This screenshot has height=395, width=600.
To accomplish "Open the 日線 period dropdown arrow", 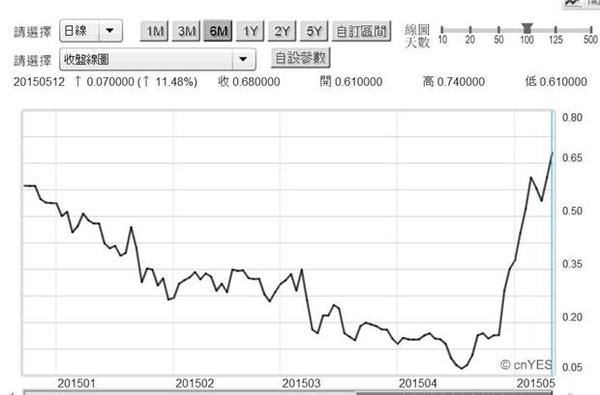I will tap(110, 31).
